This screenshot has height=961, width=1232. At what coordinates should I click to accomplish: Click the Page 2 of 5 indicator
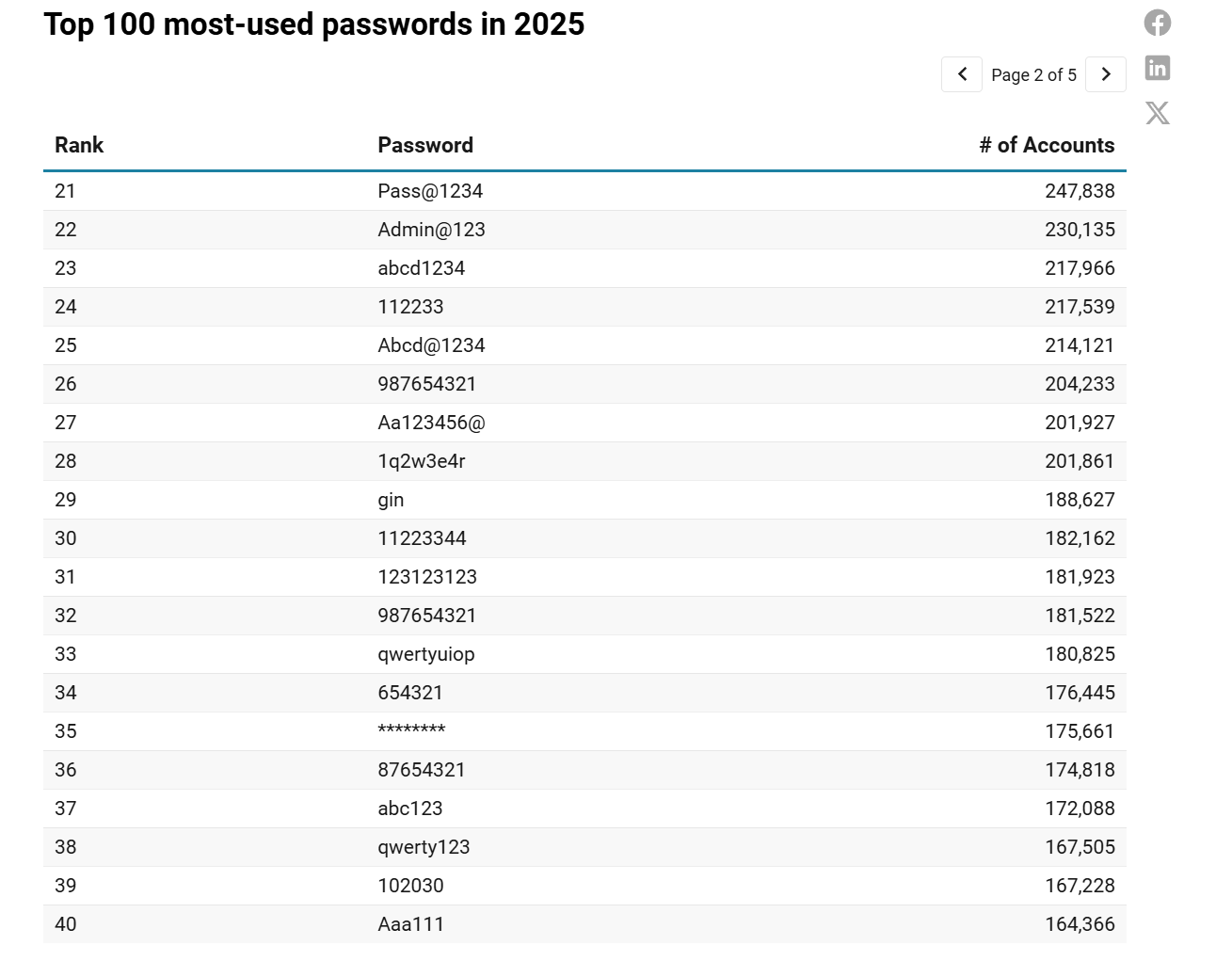pos(1033,75)
